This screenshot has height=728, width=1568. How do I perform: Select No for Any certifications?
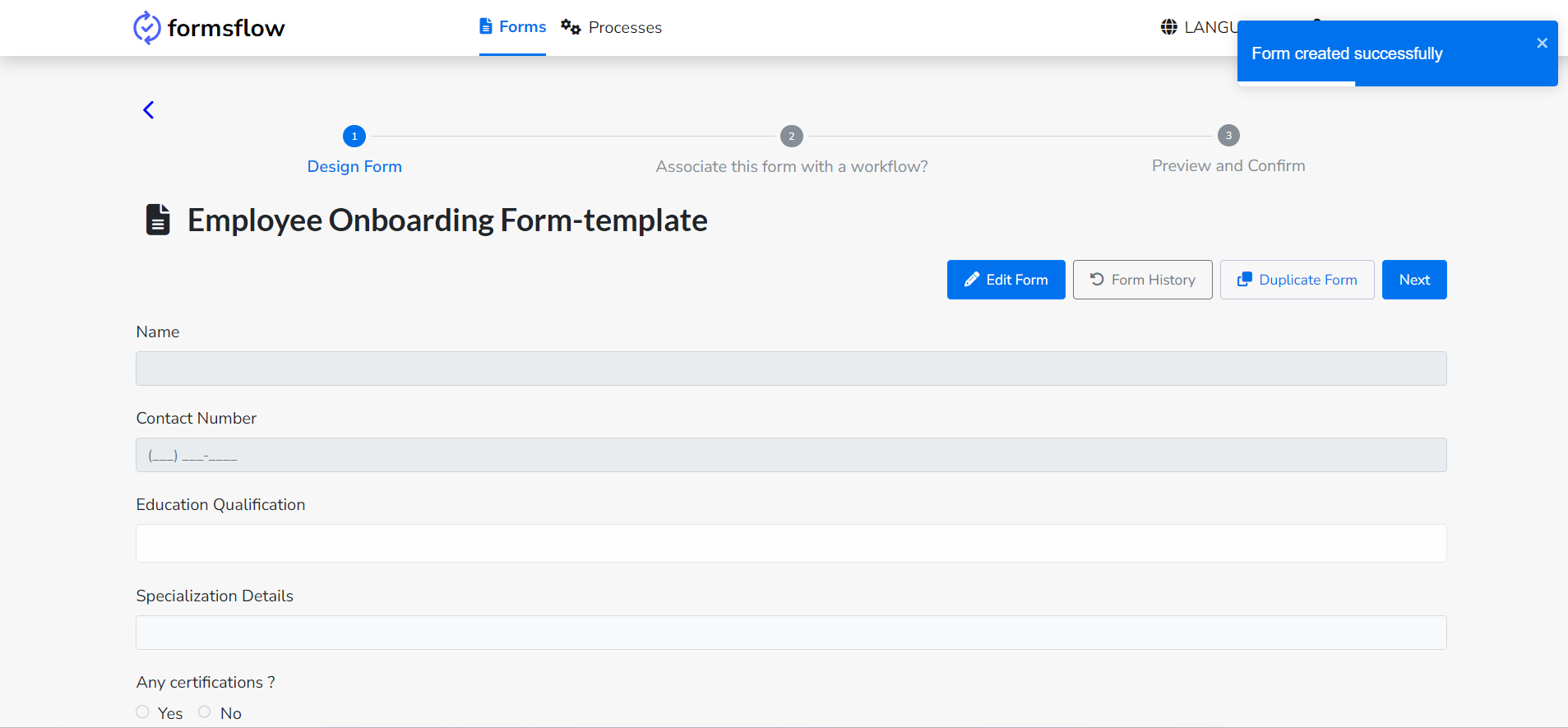[205, 712]
